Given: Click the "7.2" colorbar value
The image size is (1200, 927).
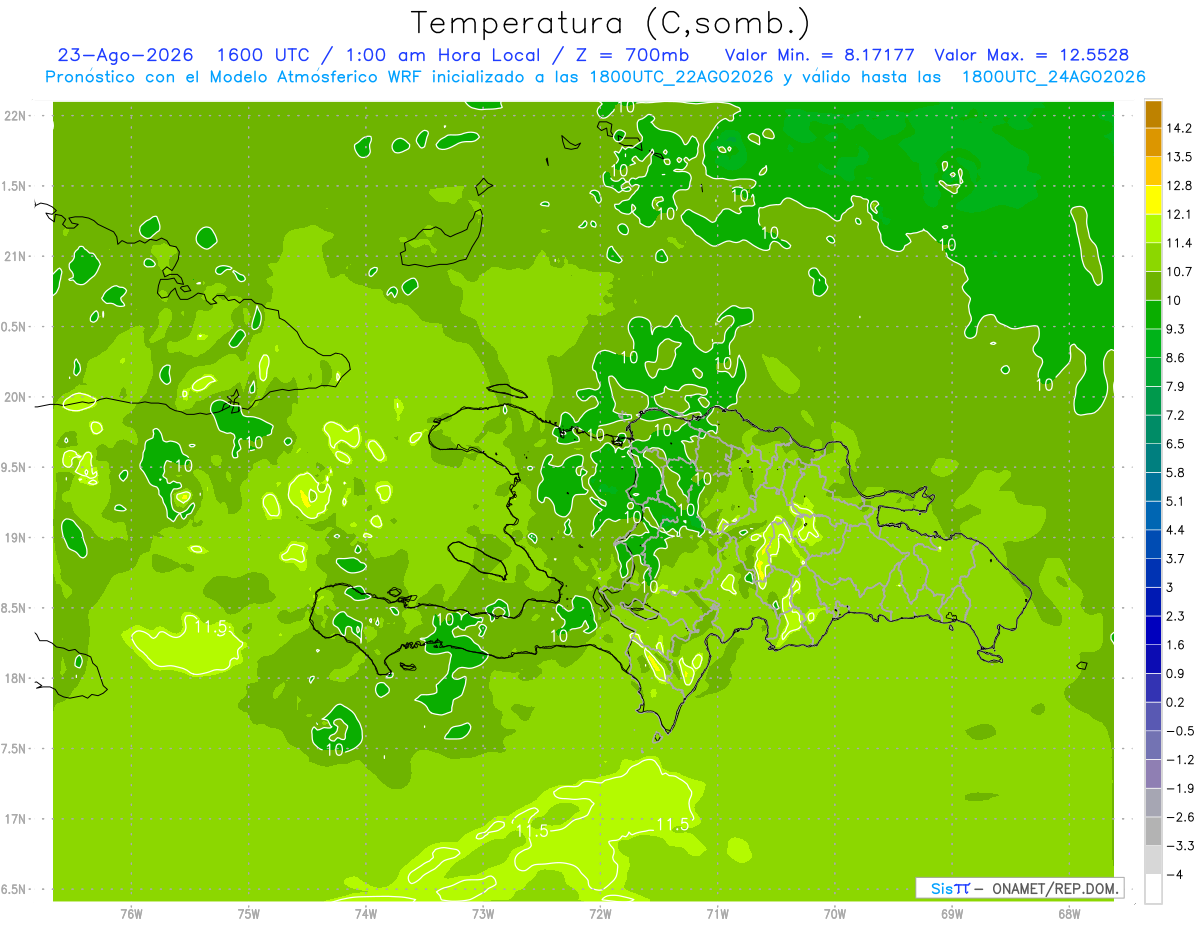Looking at the screenshot, I should [1176, 415].
